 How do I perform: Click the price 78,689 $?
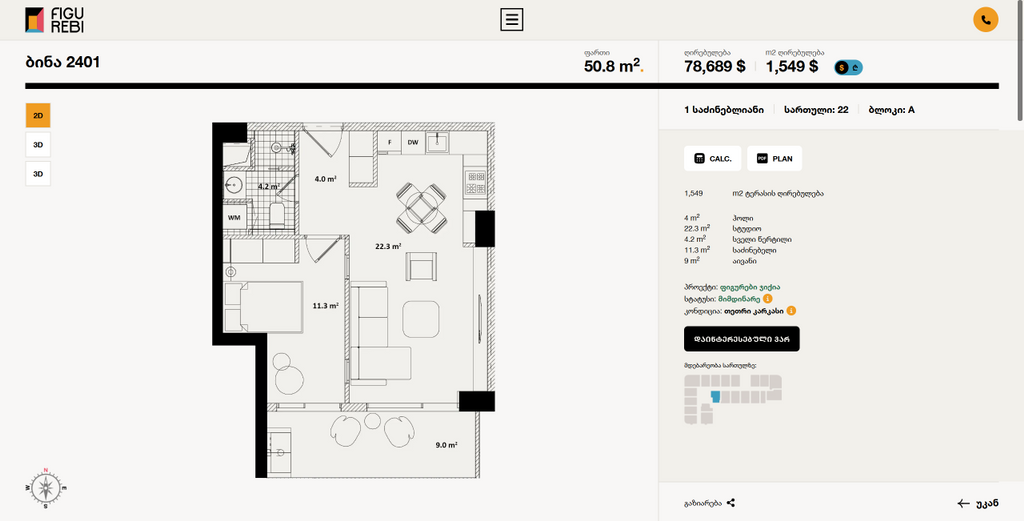coord(714,66)
